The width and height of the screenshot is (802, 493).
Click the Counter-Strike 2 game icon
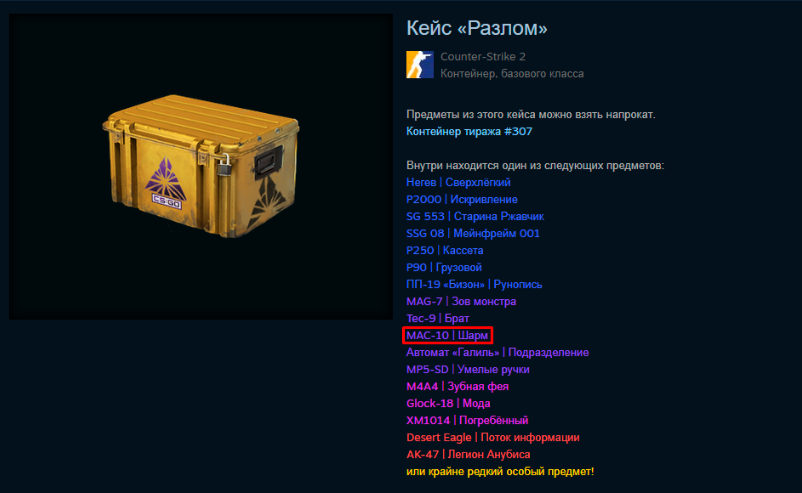[x=420, y=64]
